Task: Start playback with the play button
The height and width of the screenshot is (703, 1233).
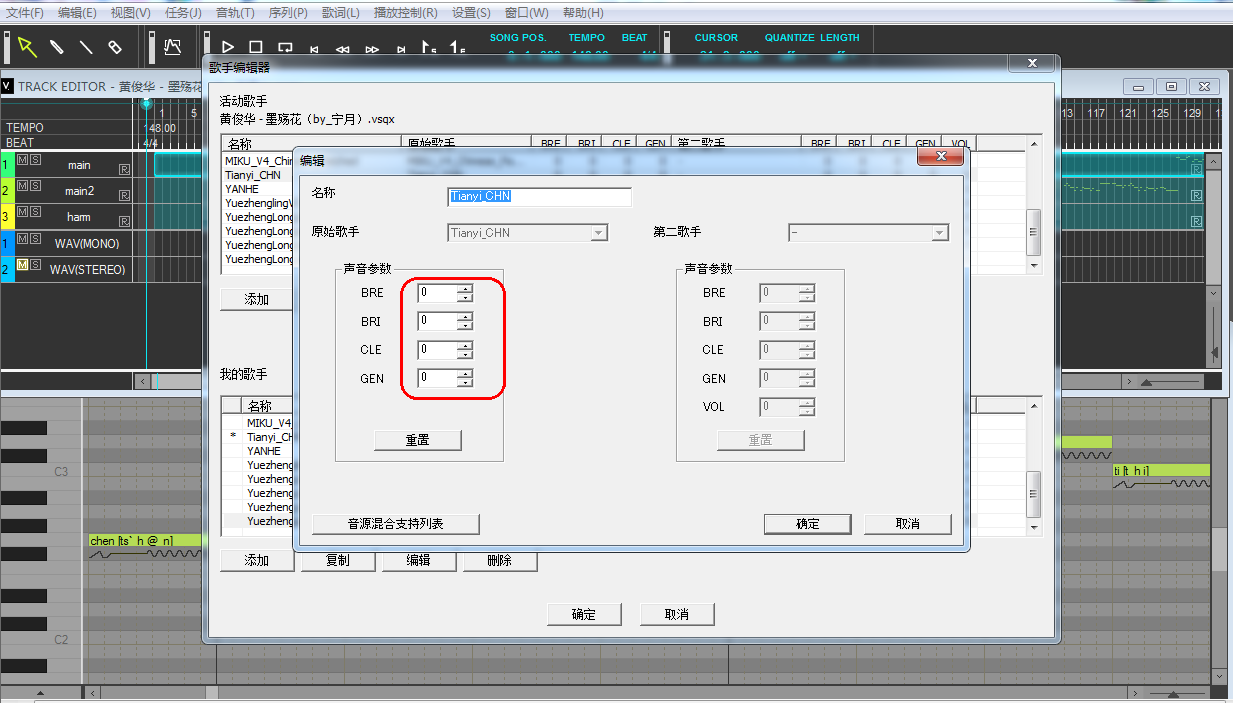Action: (227, 47)
